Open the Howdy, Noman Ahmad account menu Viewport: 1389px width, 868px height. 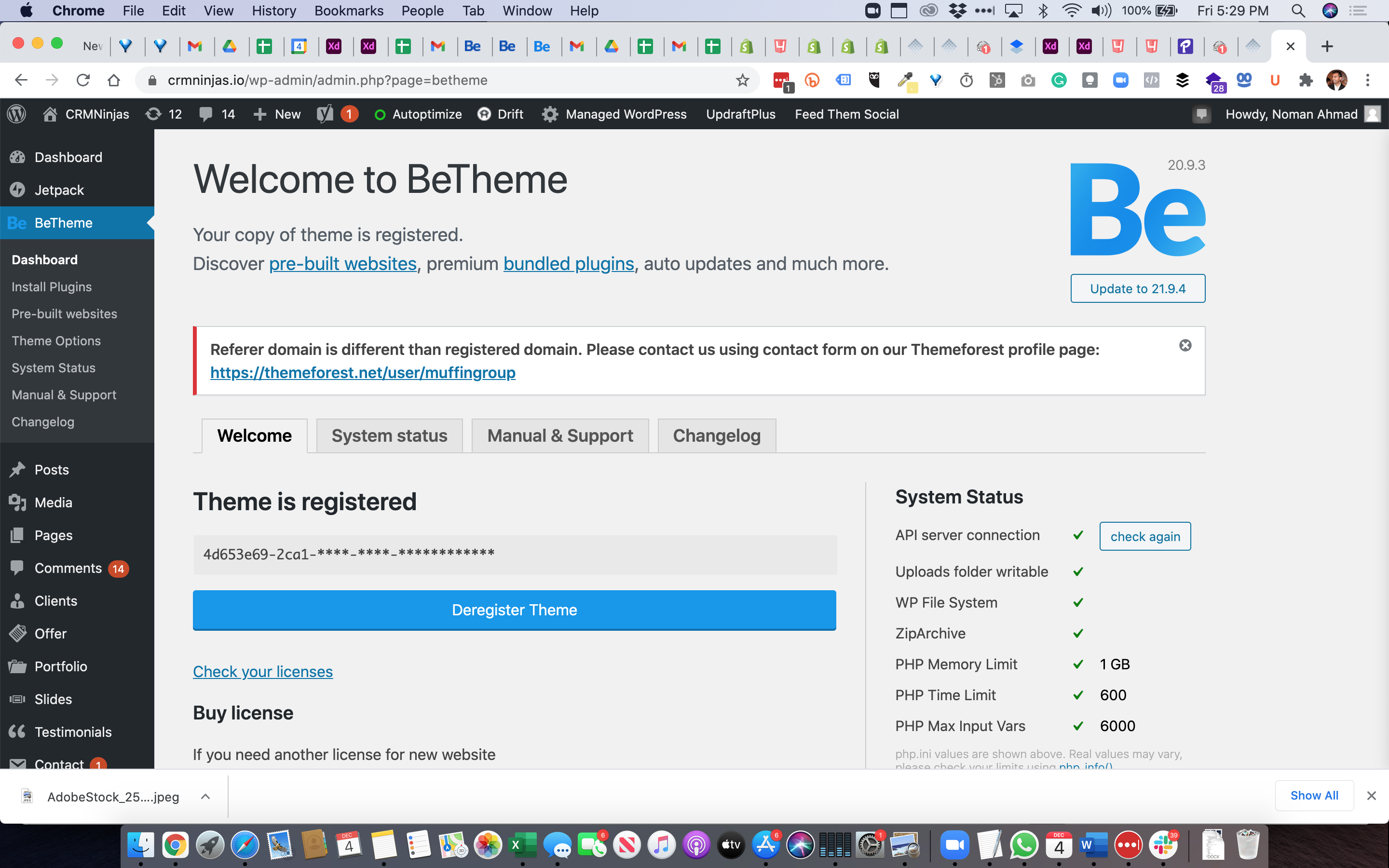[x=1303, y=114]
